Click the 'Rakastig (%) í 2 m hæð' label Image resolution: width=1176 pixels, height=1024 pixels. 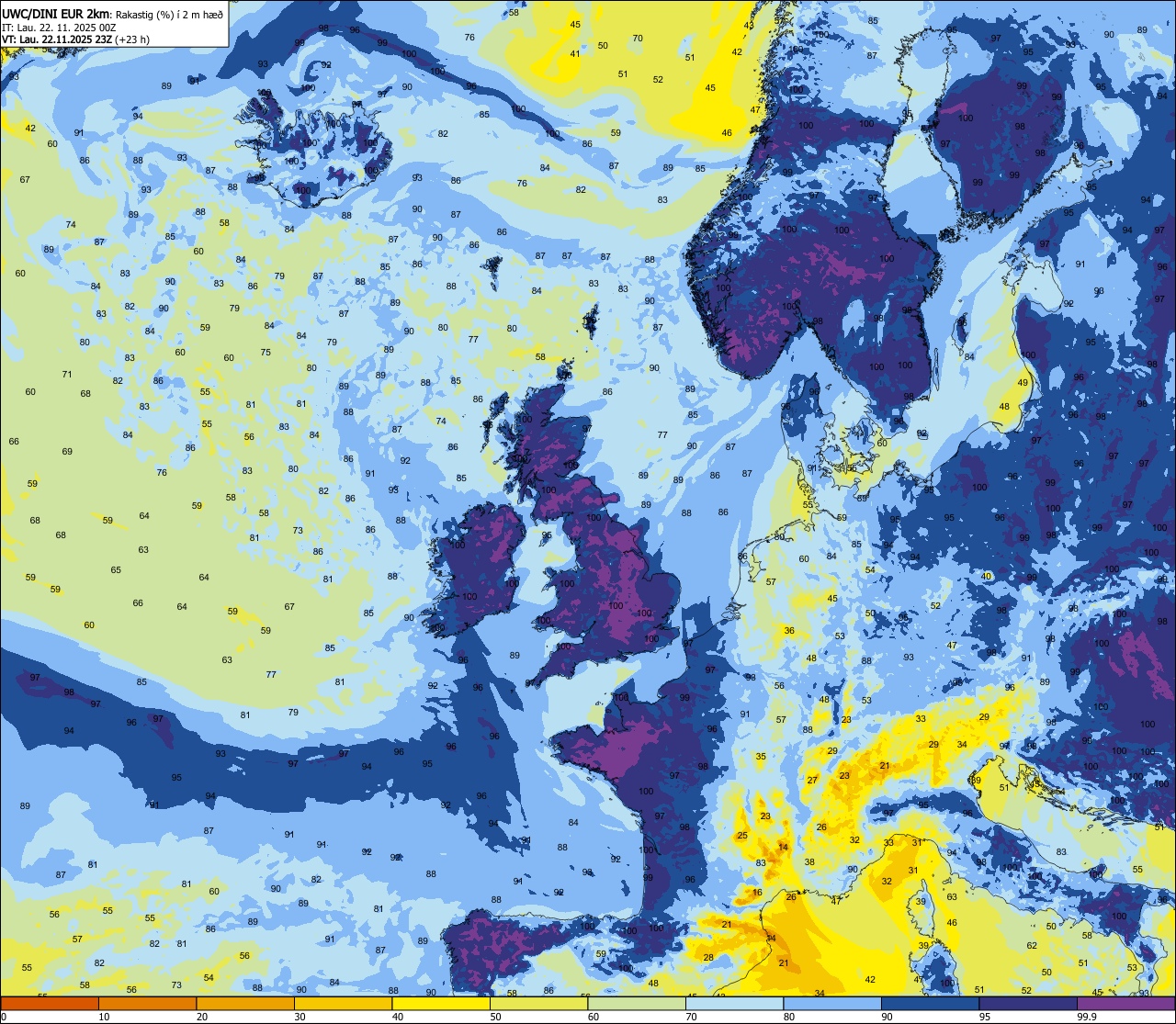pos(169,13)
